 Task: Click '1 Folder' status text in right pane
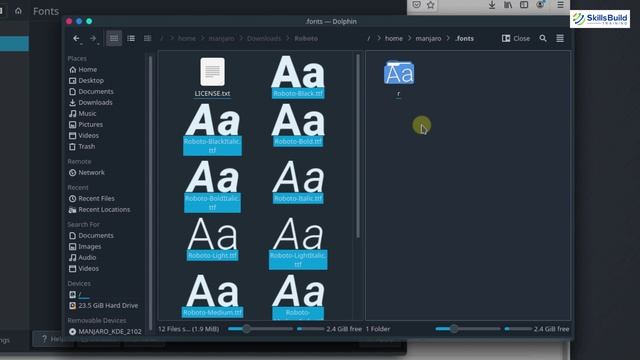click(378, 329)
